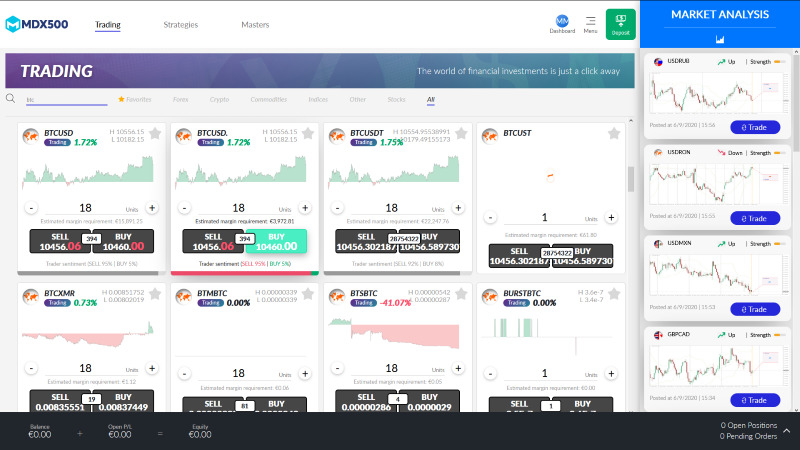Decrease BTMBTC units with minus

[184, 374]
